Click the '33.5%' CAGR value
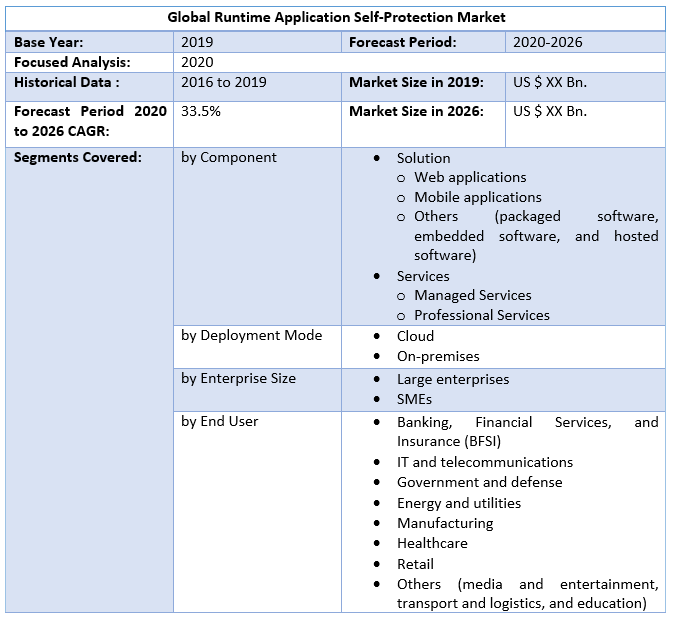The height and width of the screenshot is (623, 674). click(x=201, y=111)
